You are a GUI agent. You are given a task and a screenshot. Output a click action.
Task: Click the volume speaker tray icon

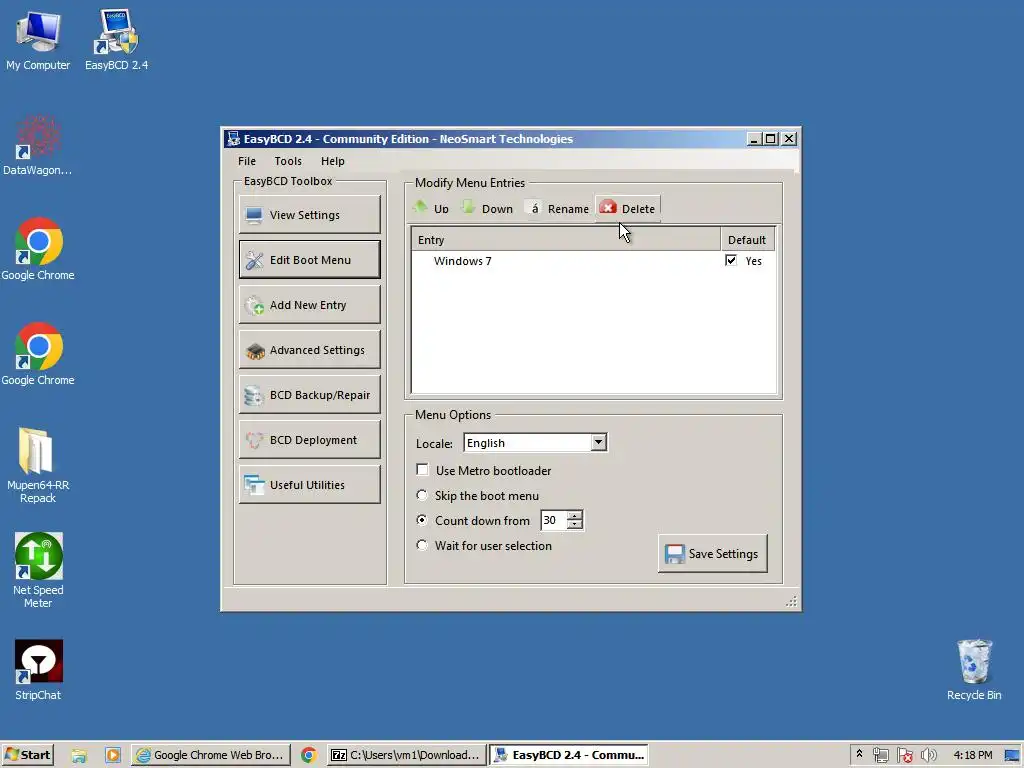(929, 756)
